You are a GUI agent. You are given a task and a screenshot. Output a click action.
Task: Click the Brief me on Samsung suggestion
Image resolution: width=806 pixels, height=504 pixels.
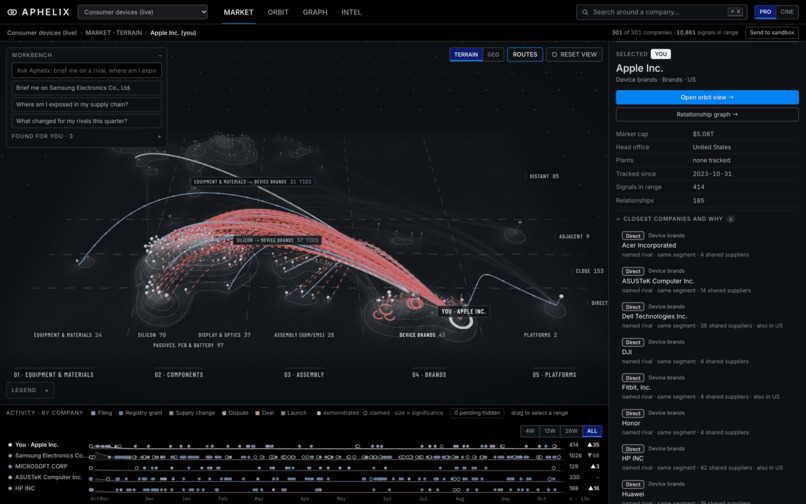(x=86, y=88)
